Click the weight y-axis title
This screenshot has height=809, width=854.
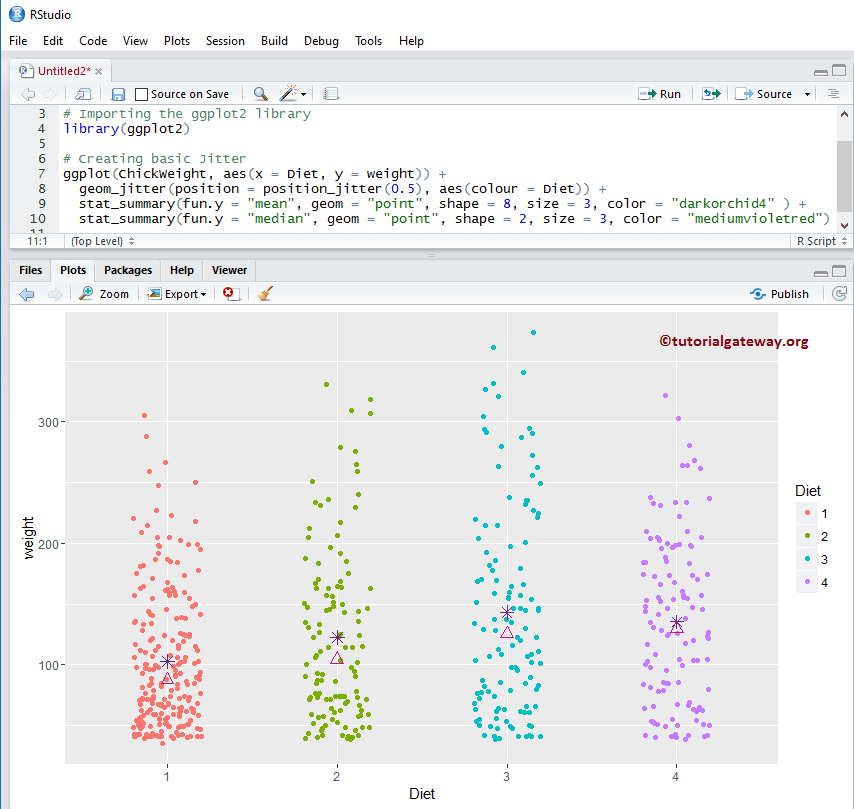pos(28,538)
